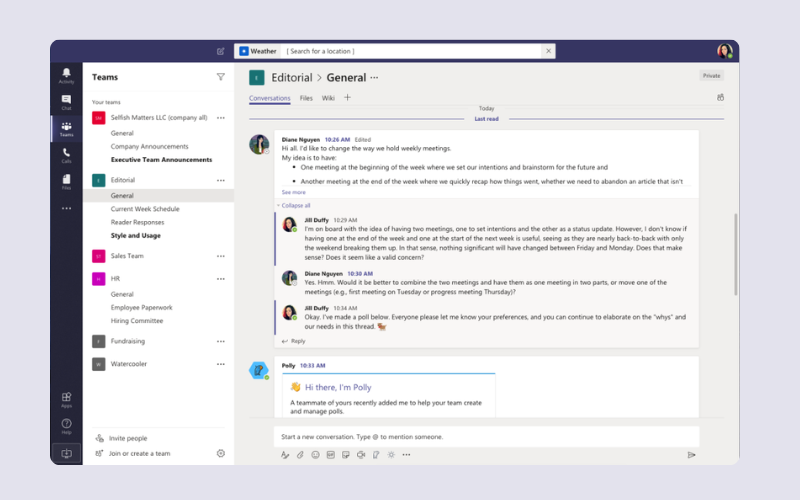Open more options for the Editorial team
800x500 pixels.
tap(221, 180)
